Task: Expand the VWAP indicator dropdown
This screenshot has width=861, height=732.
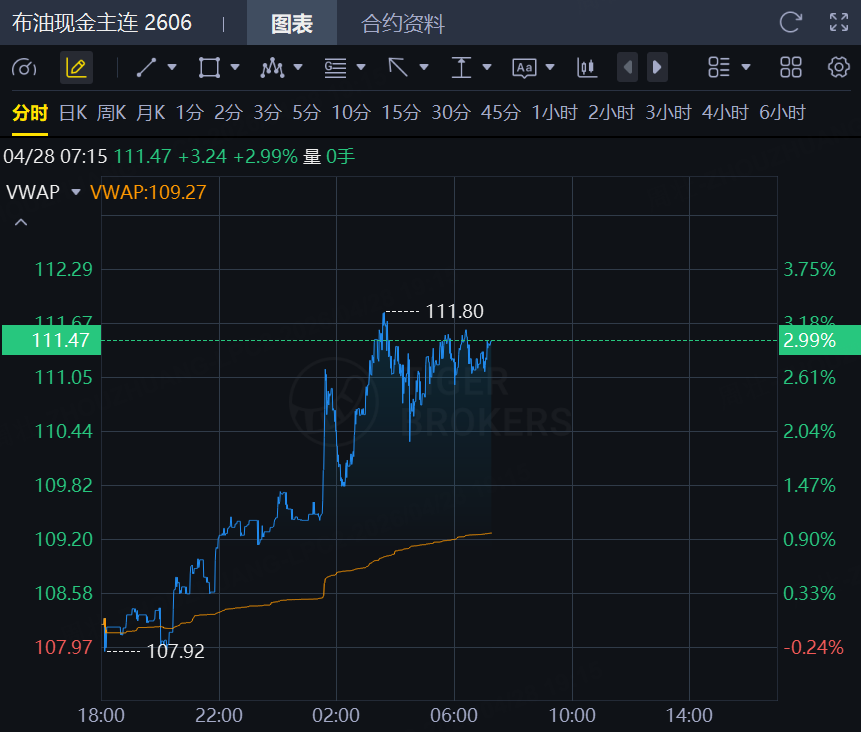Action: pos(75,192)
